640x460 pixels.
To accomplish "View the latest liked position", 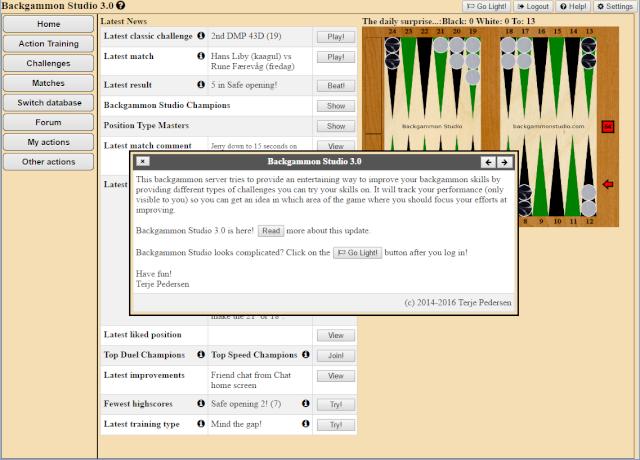I will point(336,336).
